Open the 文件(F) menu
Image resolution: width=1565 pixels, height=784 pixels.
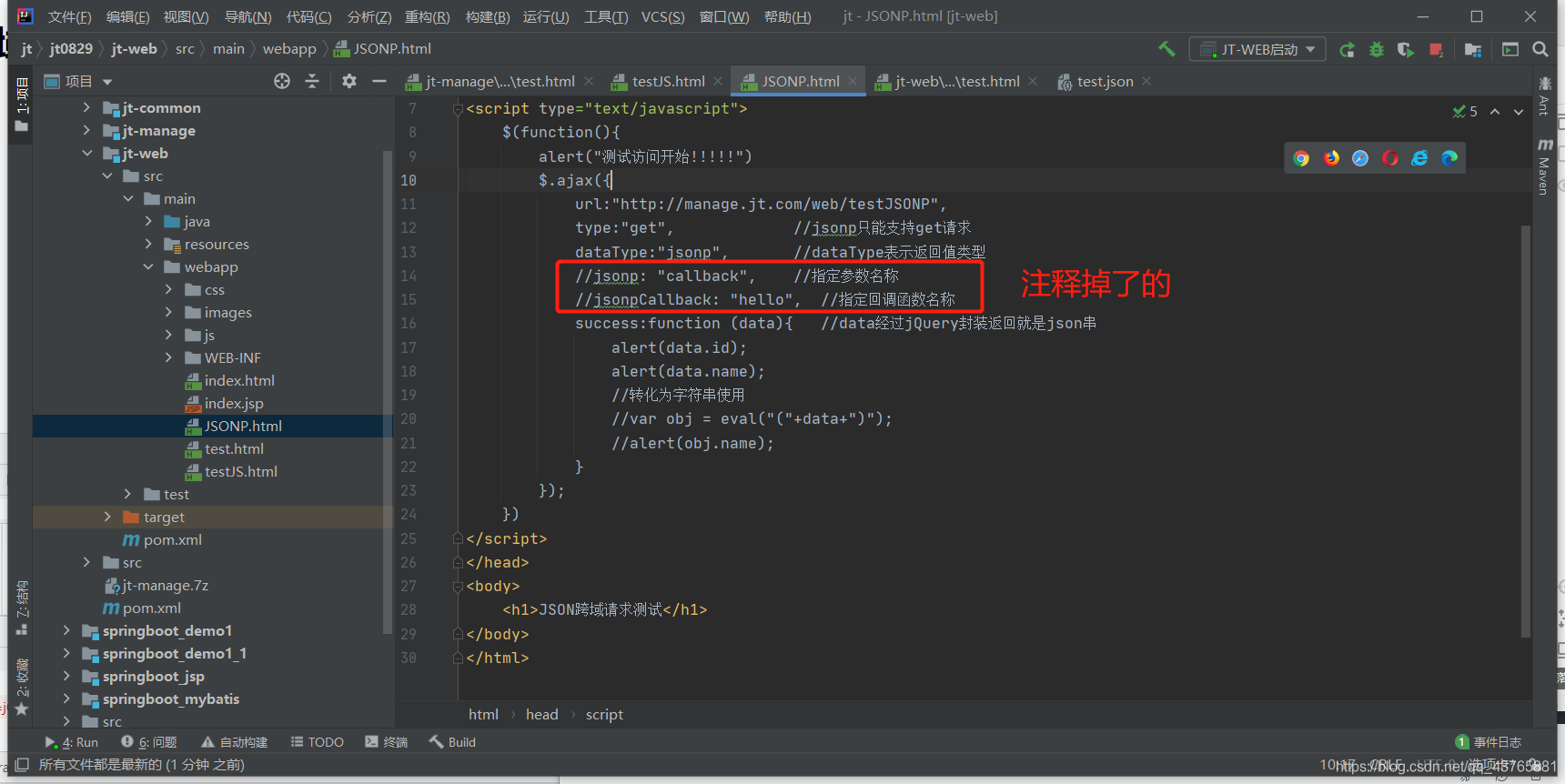[69, 17]
